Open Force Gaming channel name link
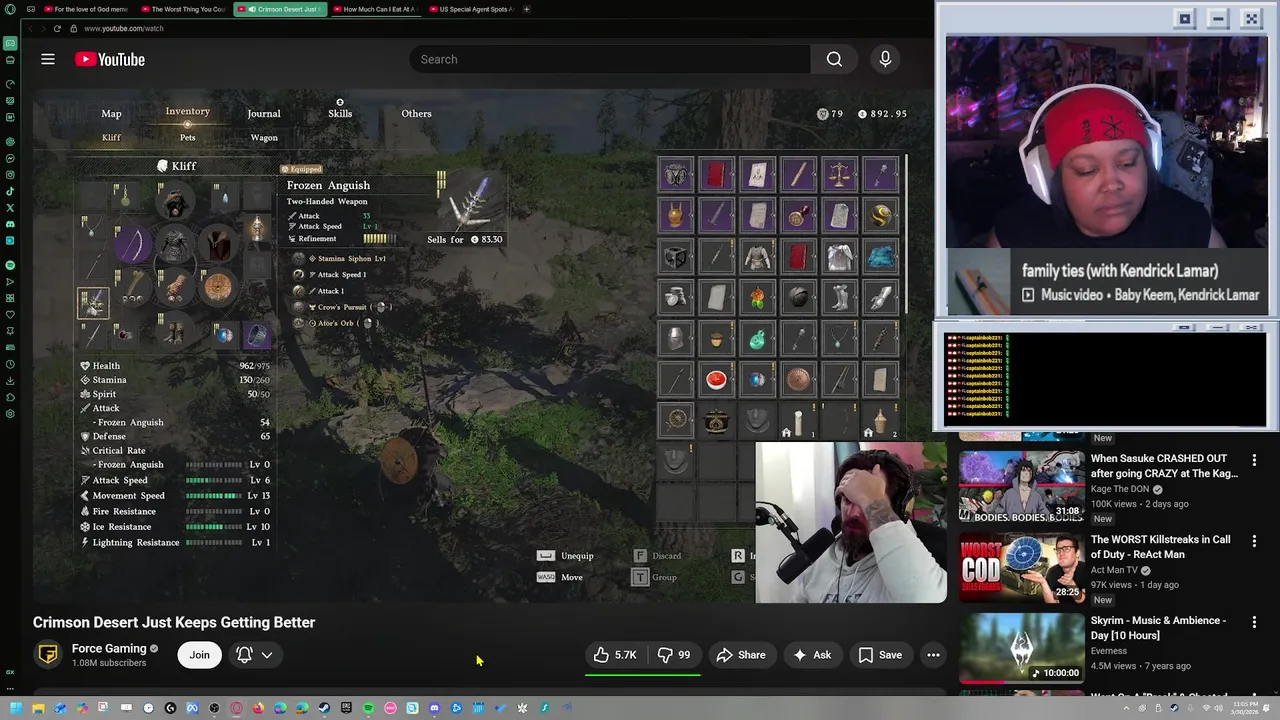1280x720 pixels. click(x=109, y=648)
